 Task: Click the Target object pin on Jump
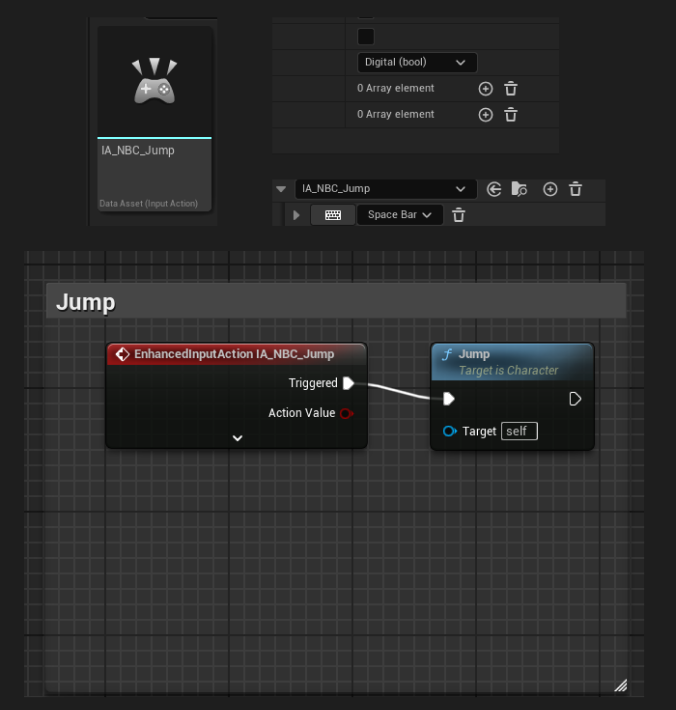pos(450,431)
